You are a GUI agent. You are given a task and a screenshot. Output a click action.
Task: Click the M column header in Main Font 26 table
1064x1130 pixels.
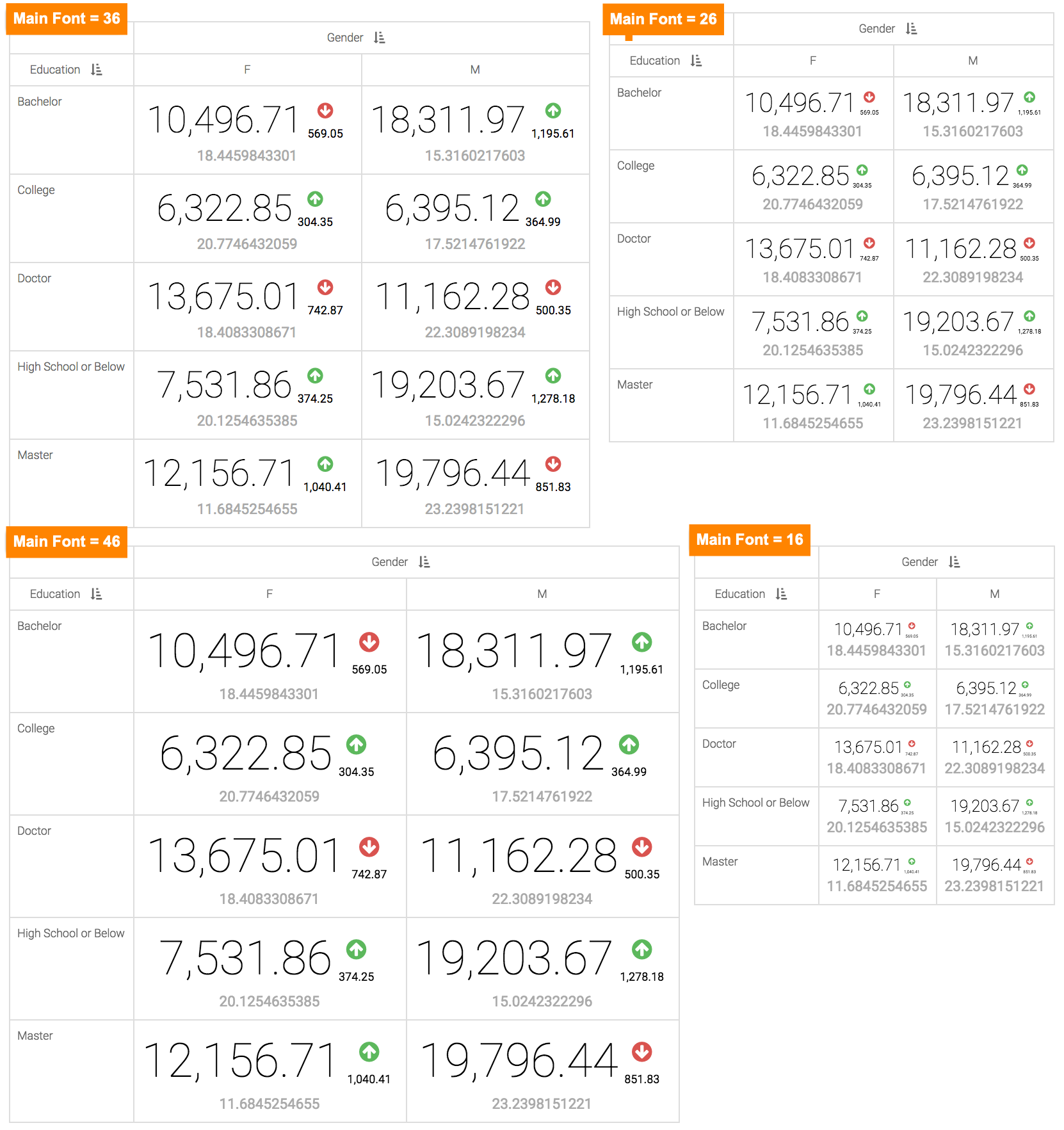973,61
